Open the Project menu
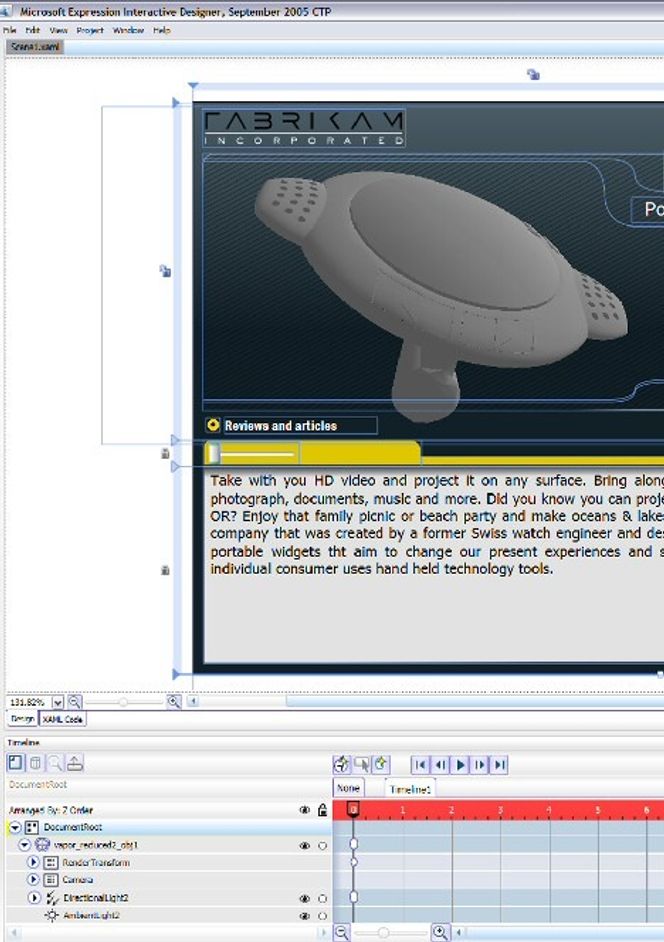The image size is (664, 942). click(x=90, y=31)
